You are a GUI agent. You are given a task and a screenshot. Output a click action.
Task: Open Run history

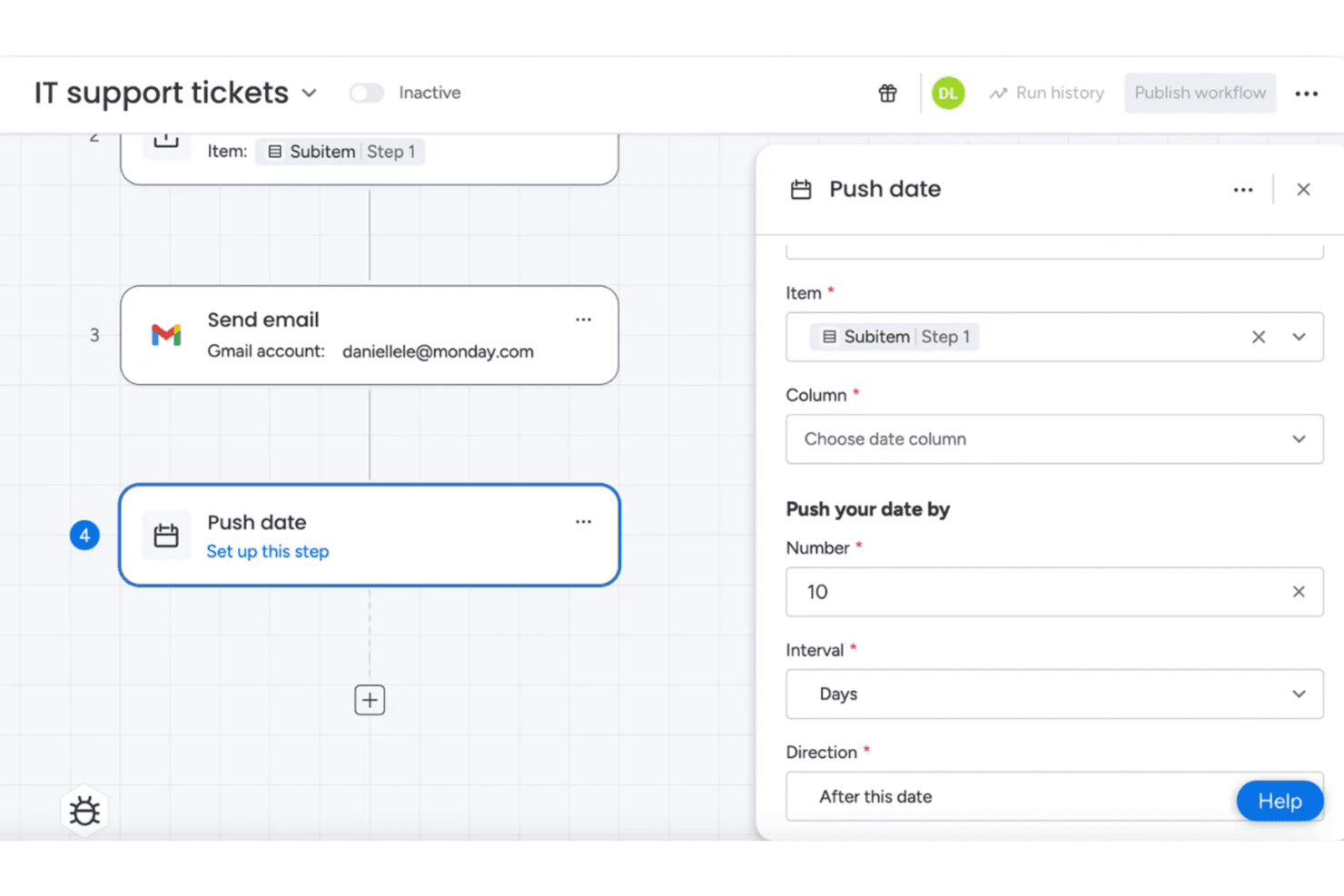point(1046,93)
